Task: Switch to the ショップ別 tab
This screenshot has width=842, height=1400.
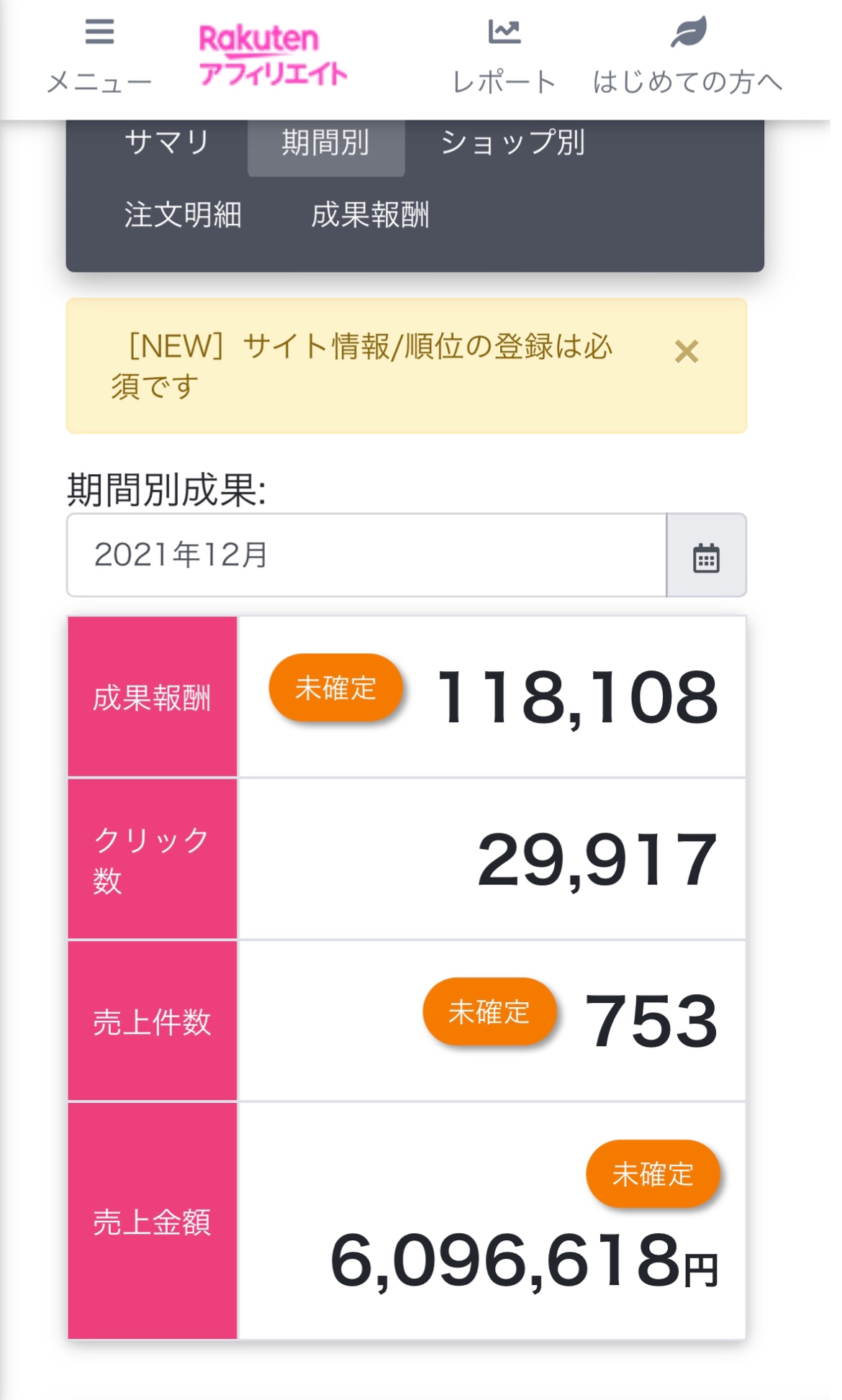Action: (x=512, y=142)
